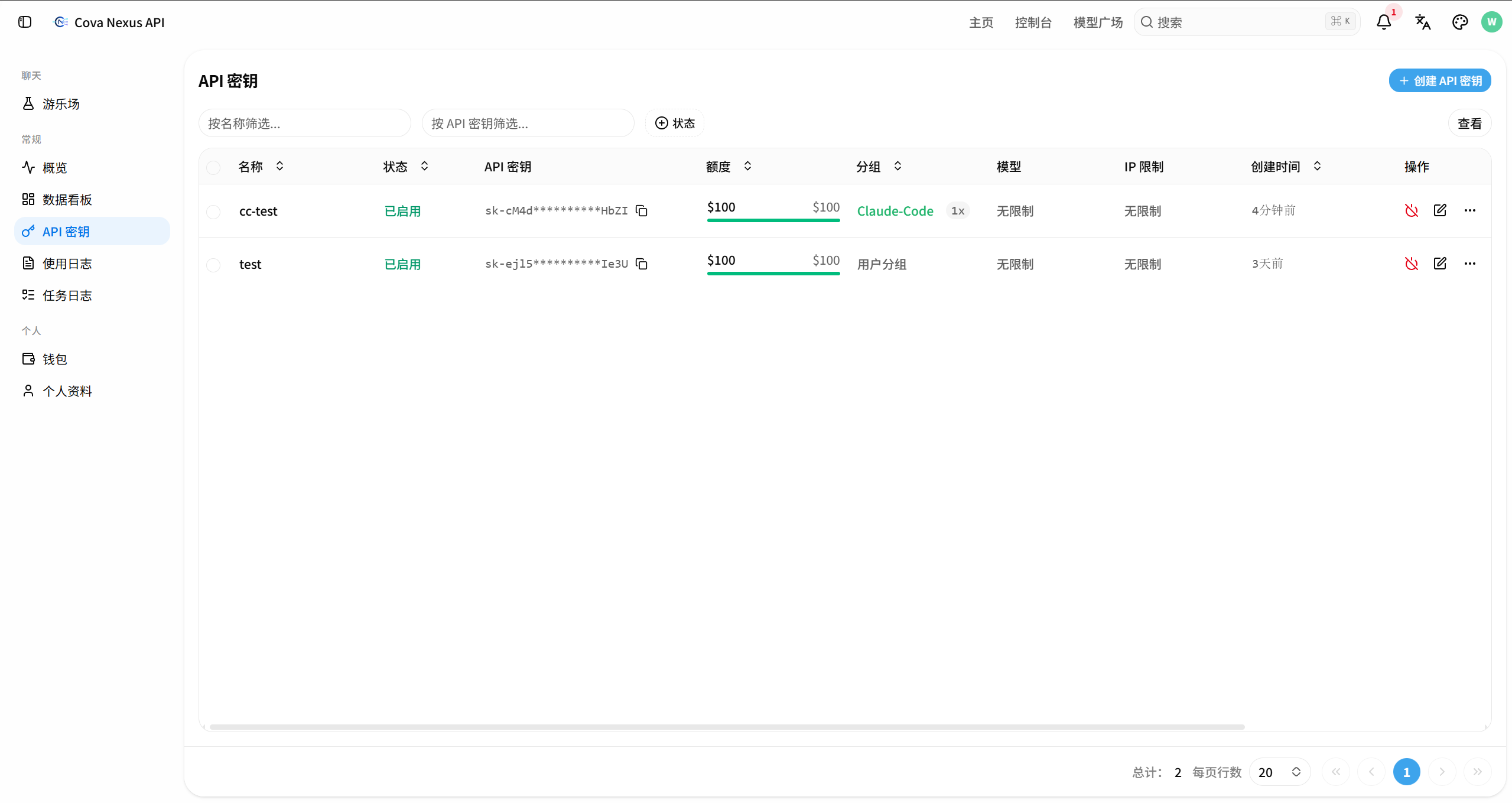This screenshot has height=803, width=1512.
Task: Open more actions for cc-test row
Action: (1470, 211)
